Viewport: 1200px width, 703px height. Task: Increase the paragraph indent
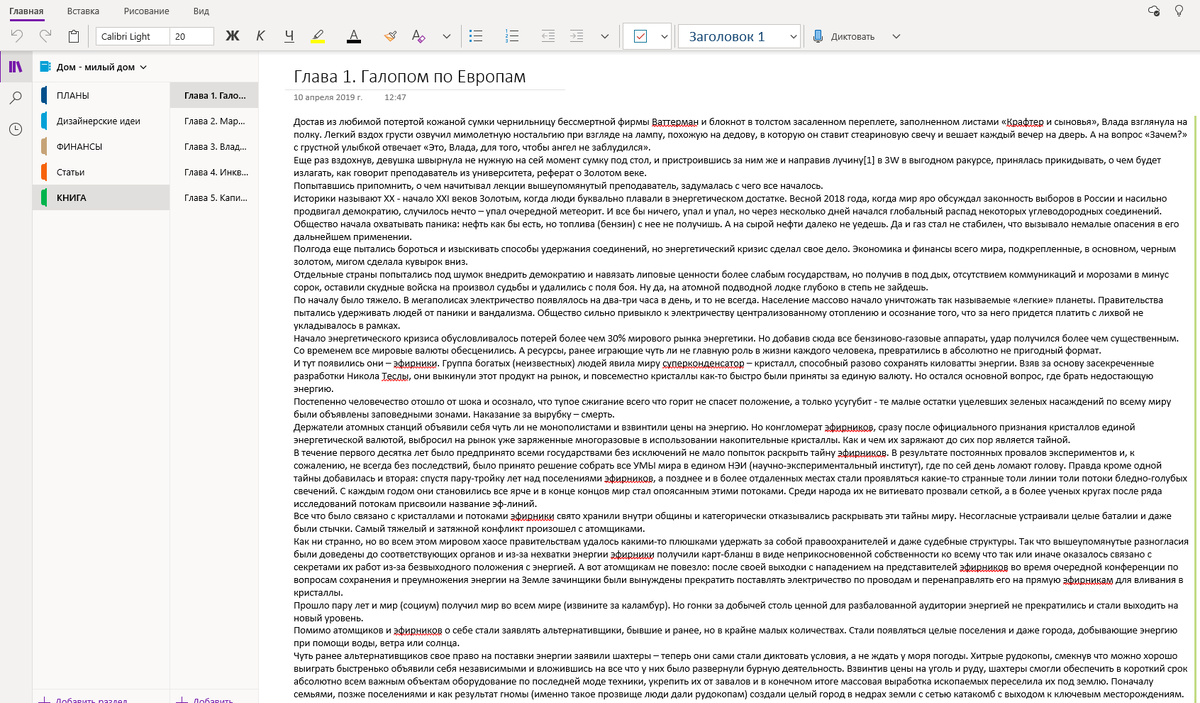pyautogui.click(x=575, y=36)
